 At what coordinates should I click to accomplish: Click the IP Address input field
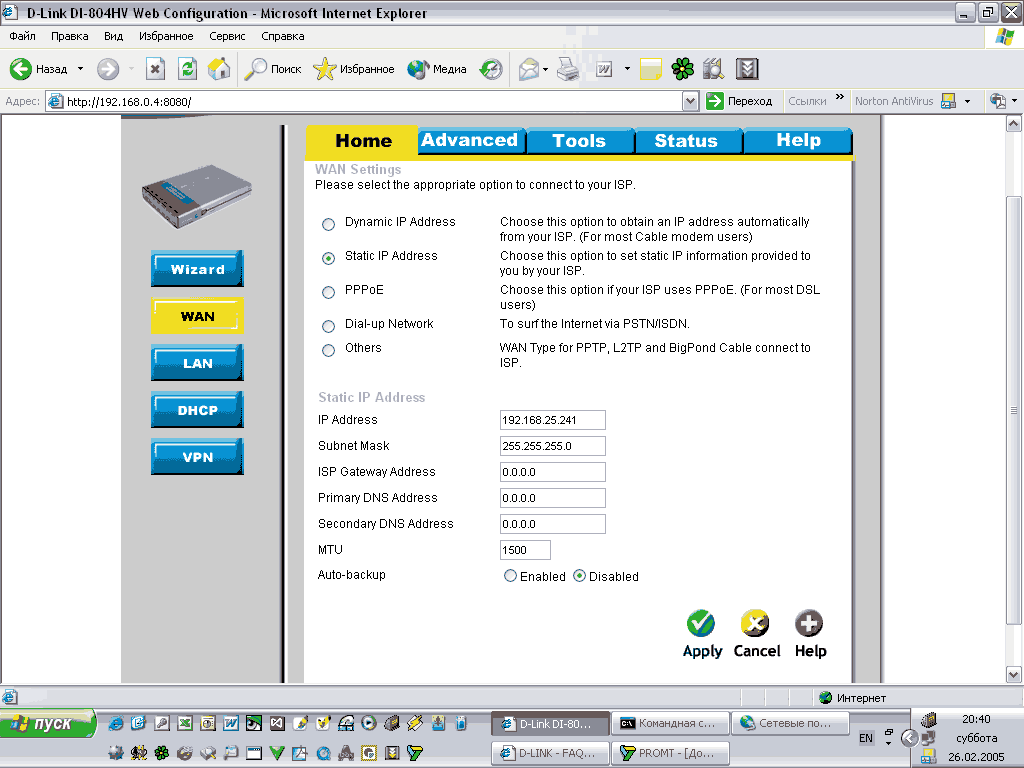pos(552,420)
